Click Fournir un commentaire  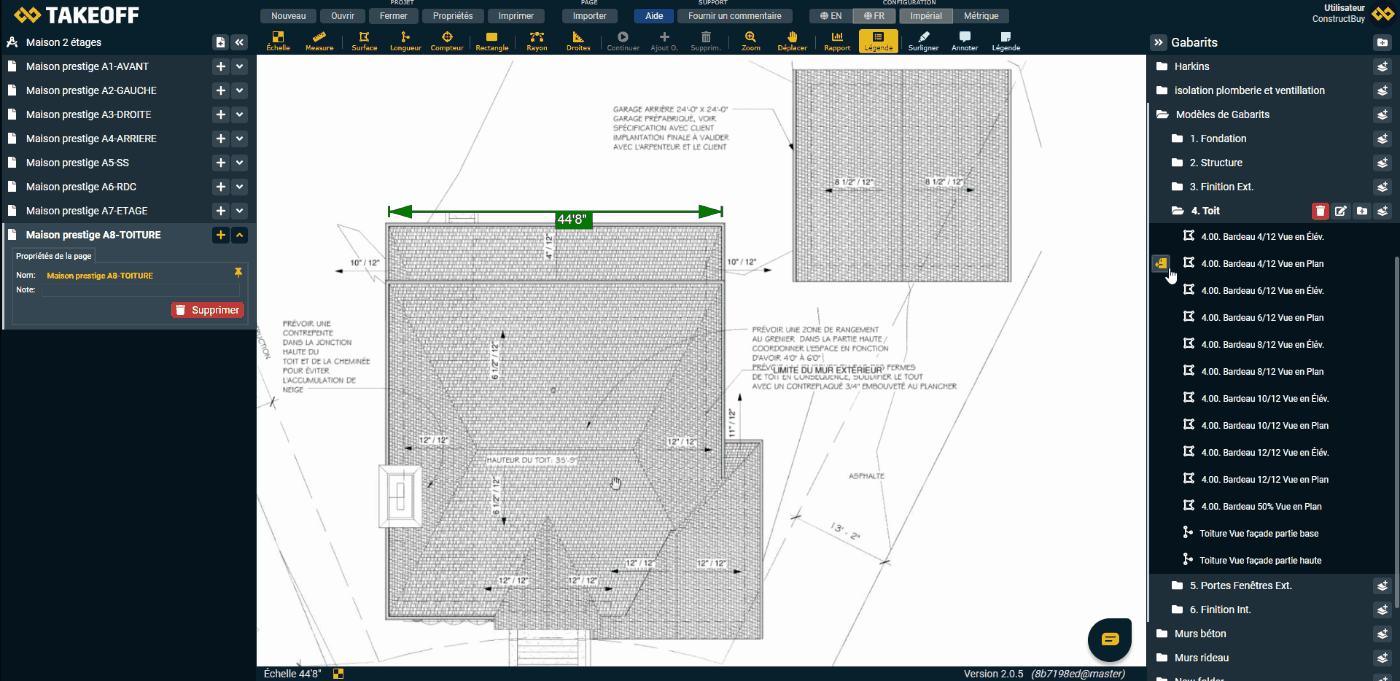pos(735,16)
